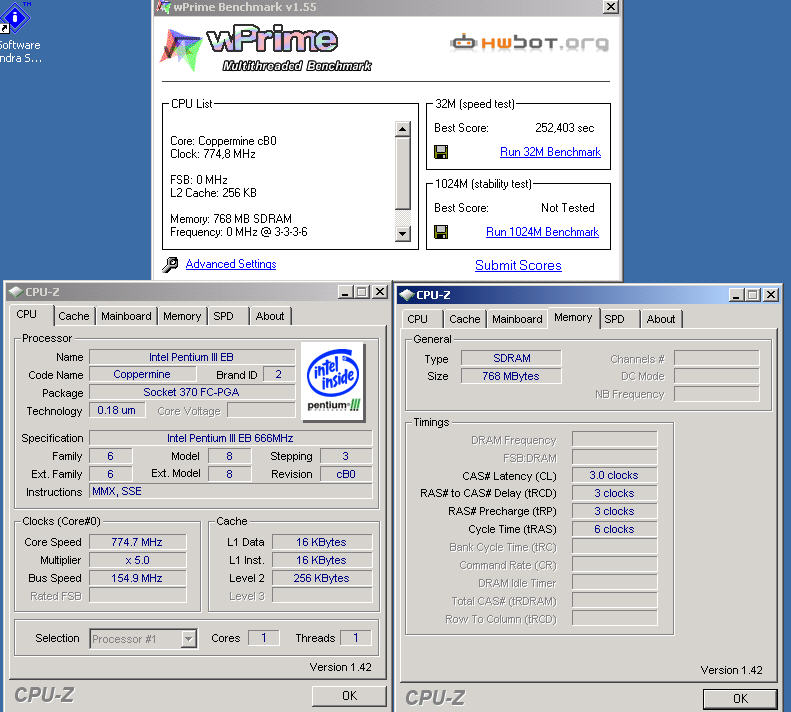
Task: Open Advanced Settings link
Action: tap(231, 264)
